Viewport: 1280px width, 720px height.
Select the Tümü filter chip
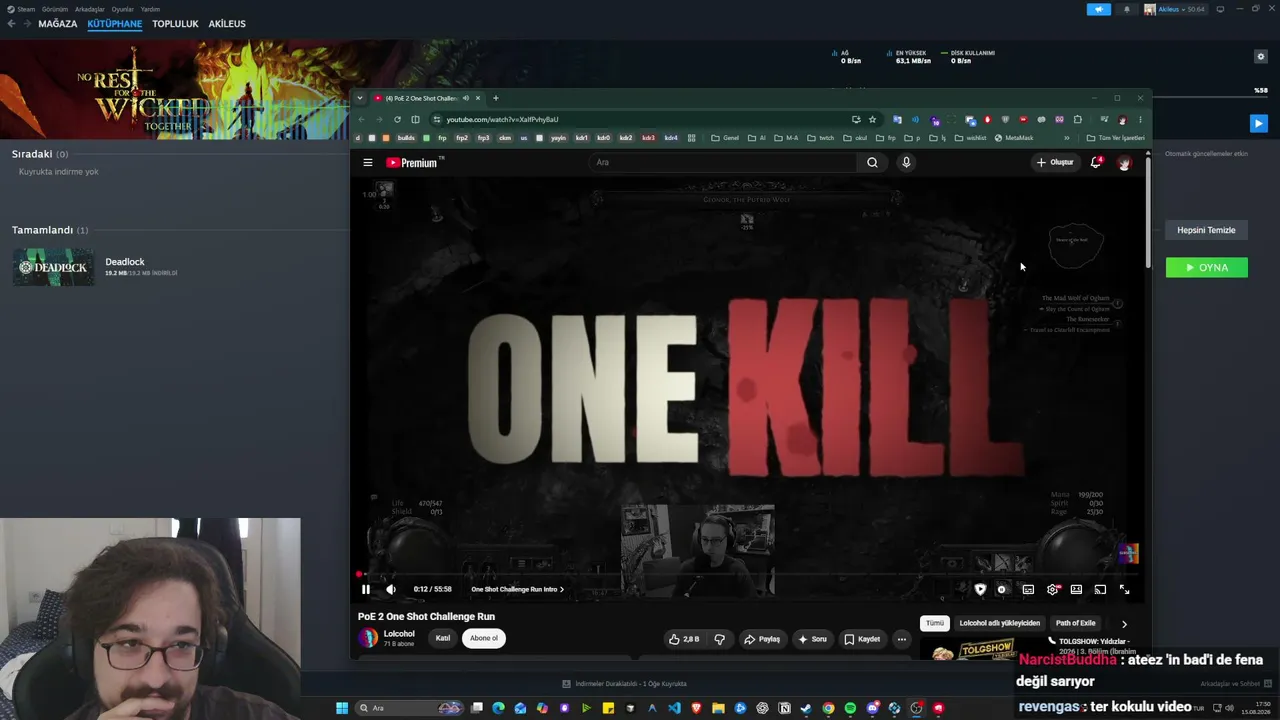pos(934,623)
